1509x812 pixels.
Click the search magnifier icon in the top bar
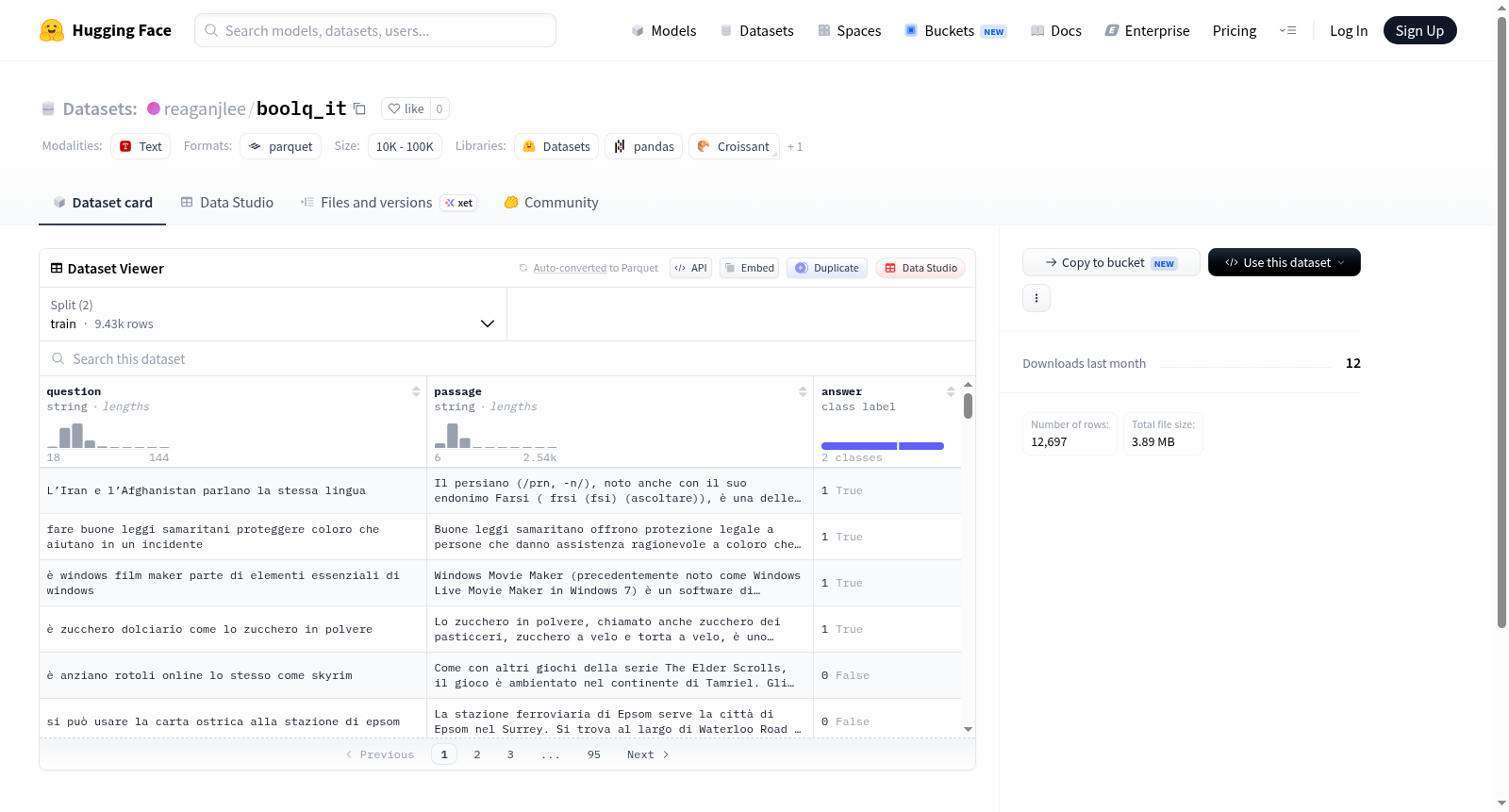[x=212, y=30]
